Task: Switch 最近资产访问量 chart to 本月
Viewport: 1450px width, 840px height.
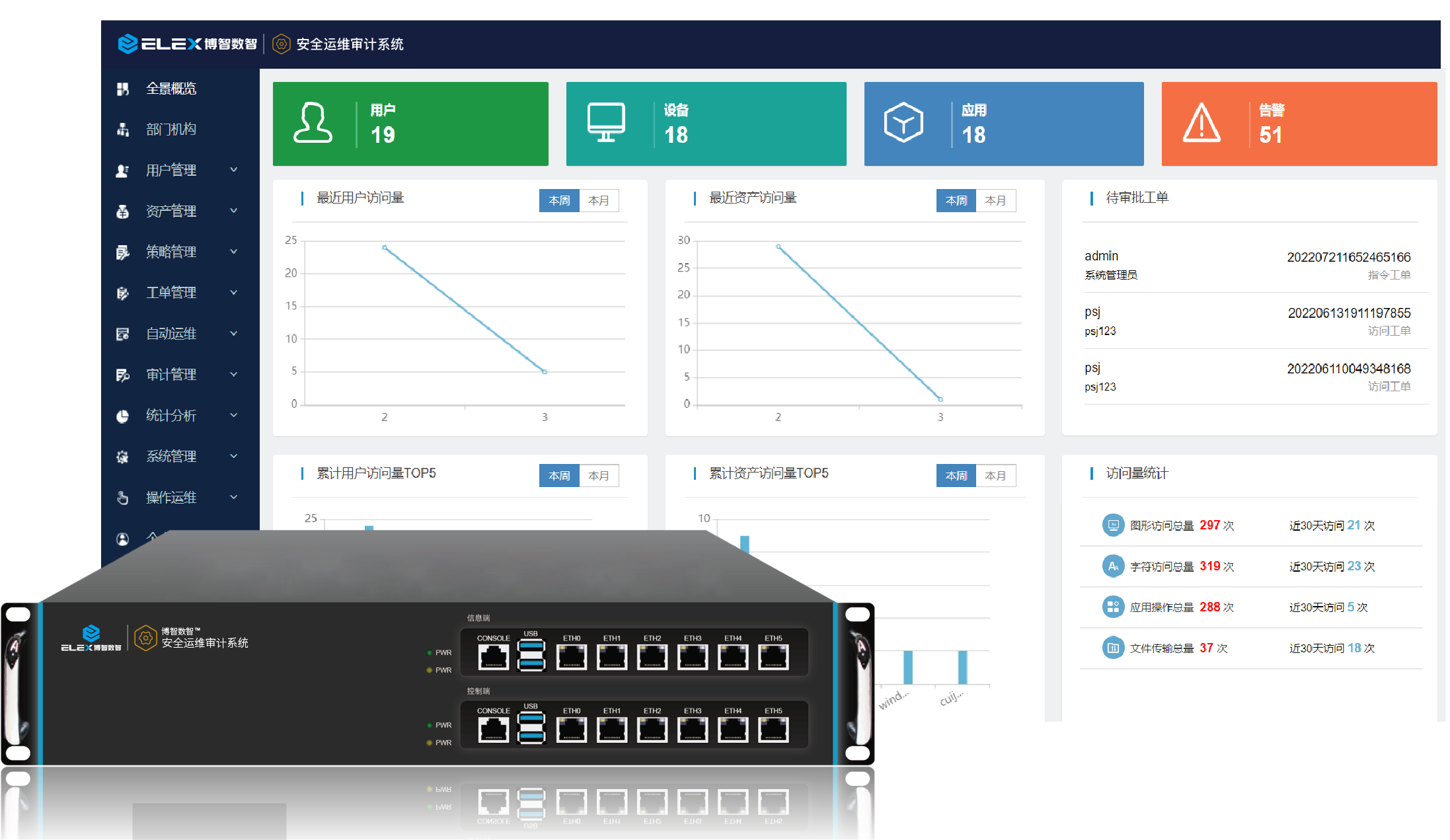Action: coord(995,200)
